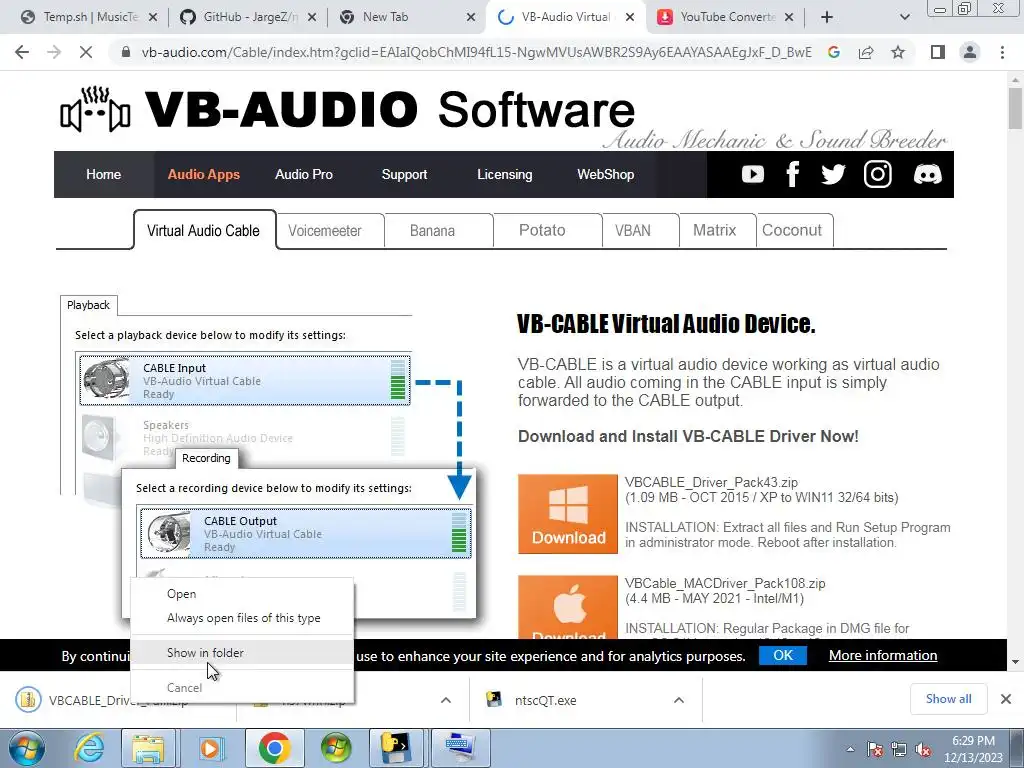Viewport: 1024px width, 768px height.
Task: Open Chrome three-dot menu
Action: [x=1002, y=52]
